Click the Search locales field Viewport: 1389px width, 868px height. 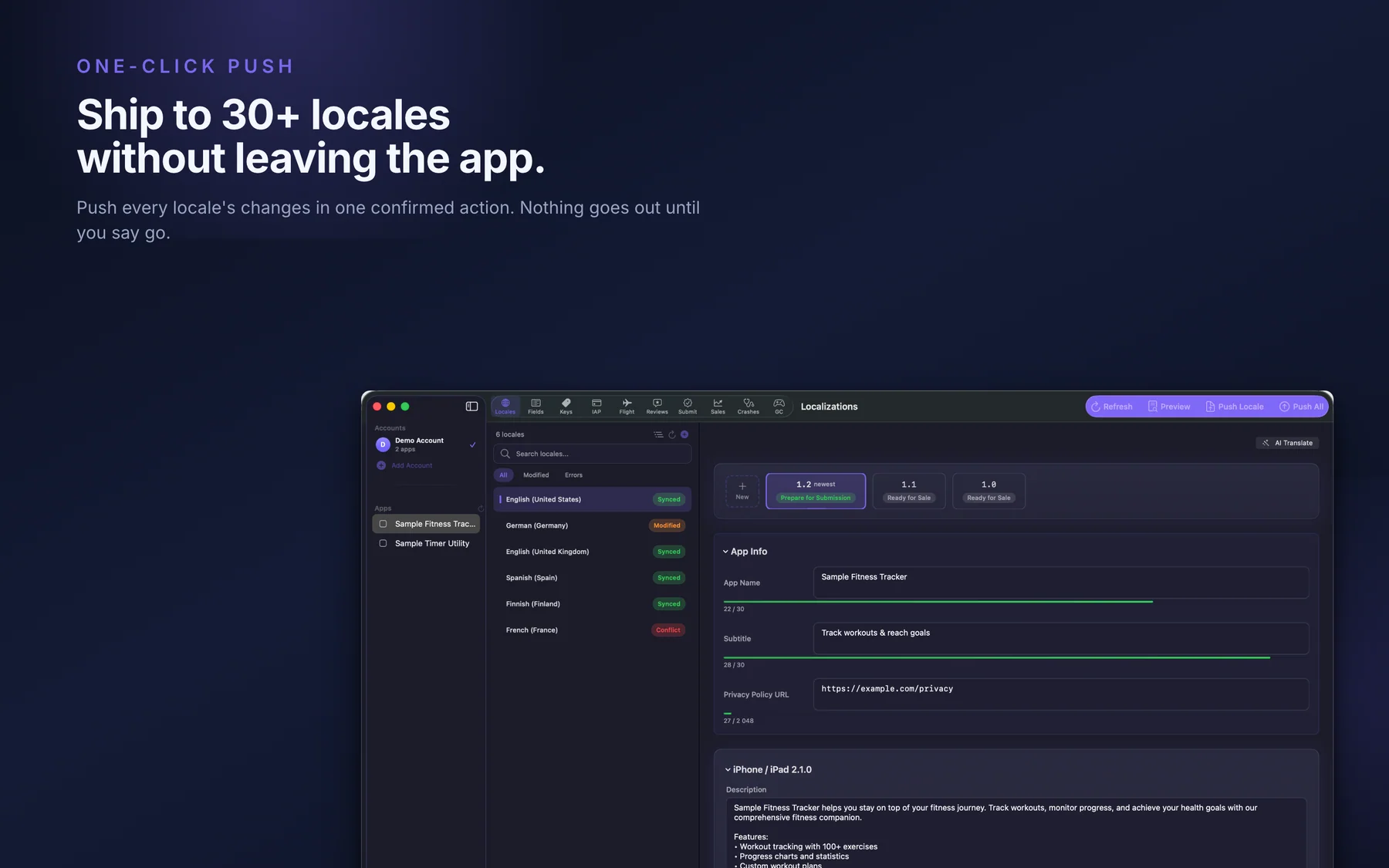pos(593,454)
